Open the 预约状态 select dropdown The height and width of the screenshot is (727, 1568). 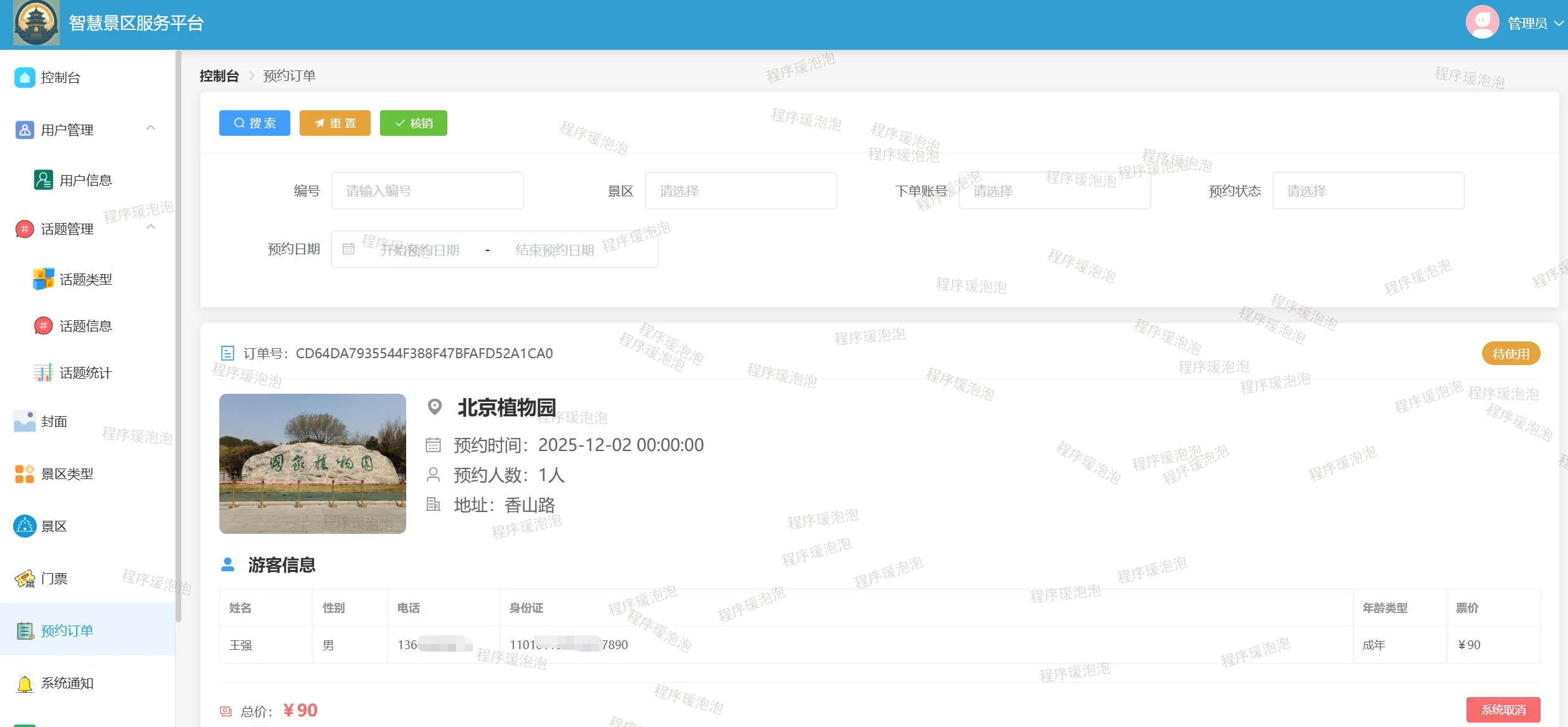[1367, 191]
